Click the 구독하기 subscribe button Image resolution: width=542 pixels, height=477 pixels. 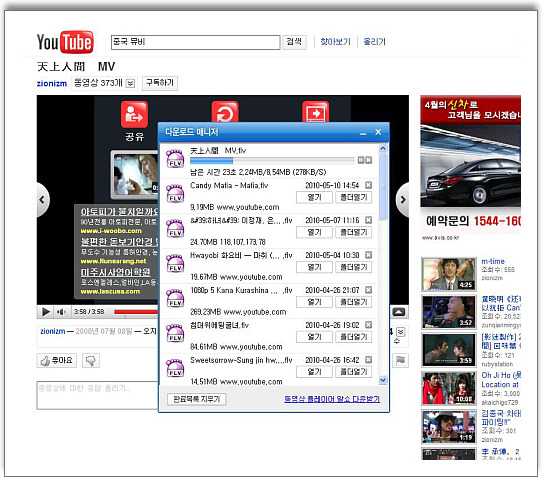tap(160, 83)
